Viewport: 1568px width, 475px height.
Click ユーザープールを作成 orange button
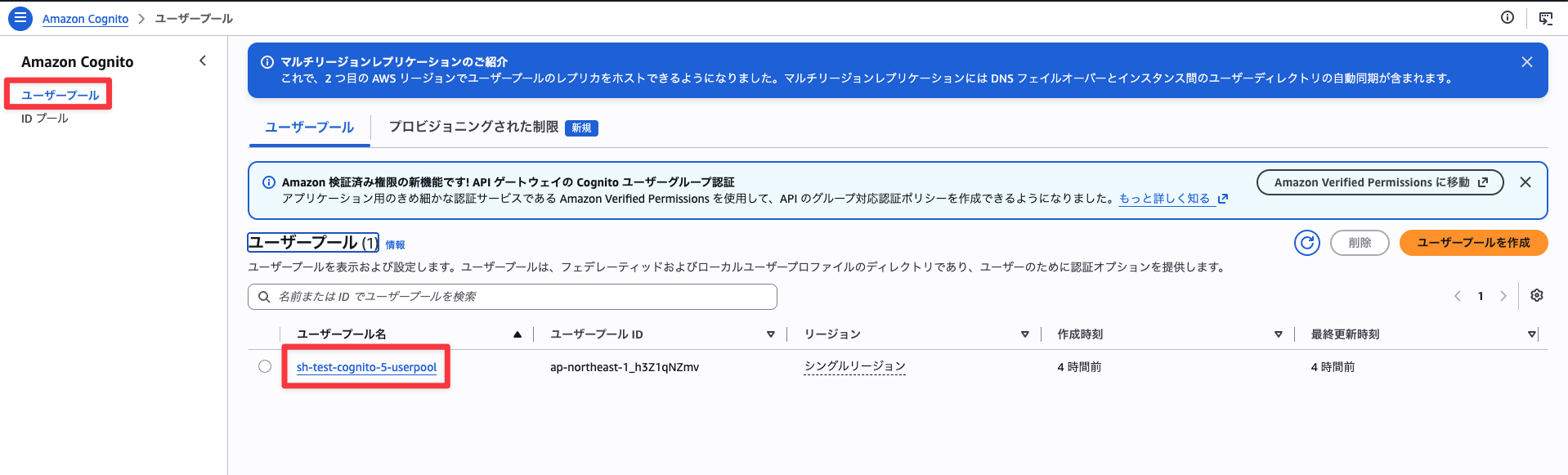[x=1473, y=243]
